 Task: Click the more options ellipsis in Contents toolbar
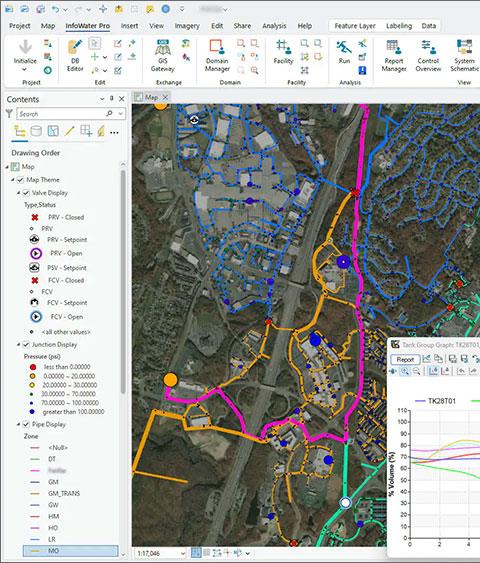tap(114, 133)
